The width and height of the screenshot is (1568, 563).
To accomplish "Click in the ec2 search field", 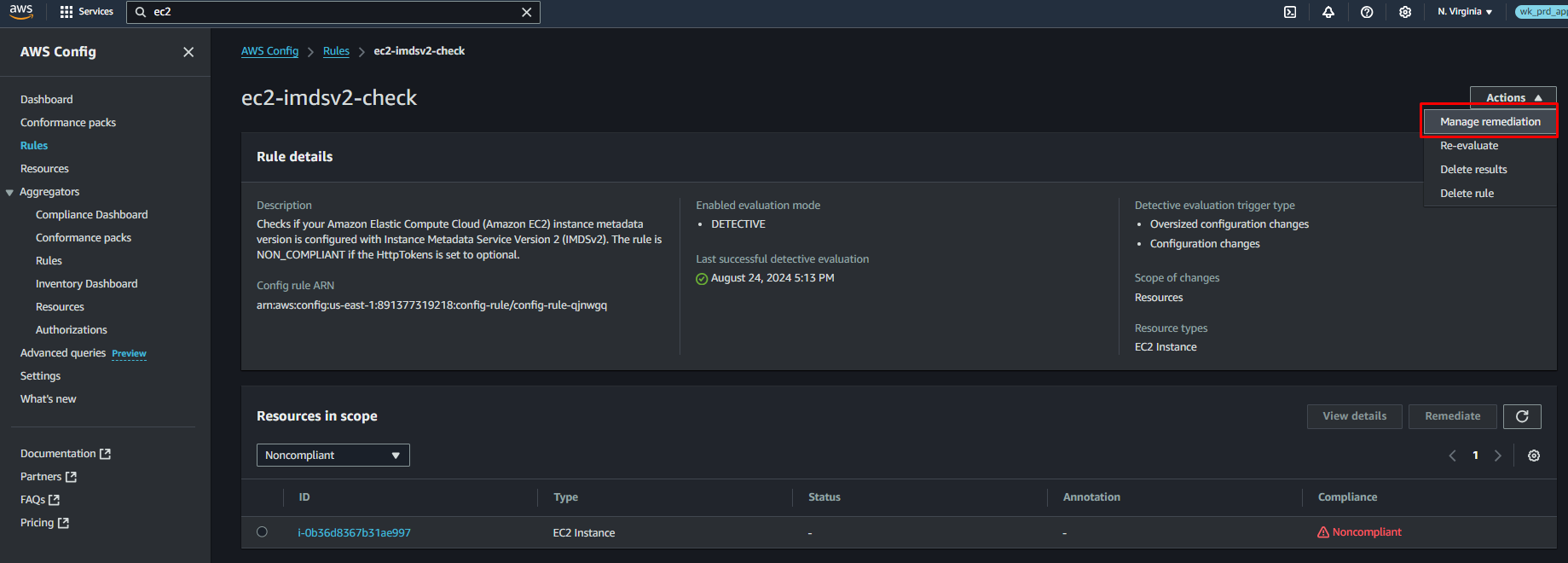I will pos(333,12).
